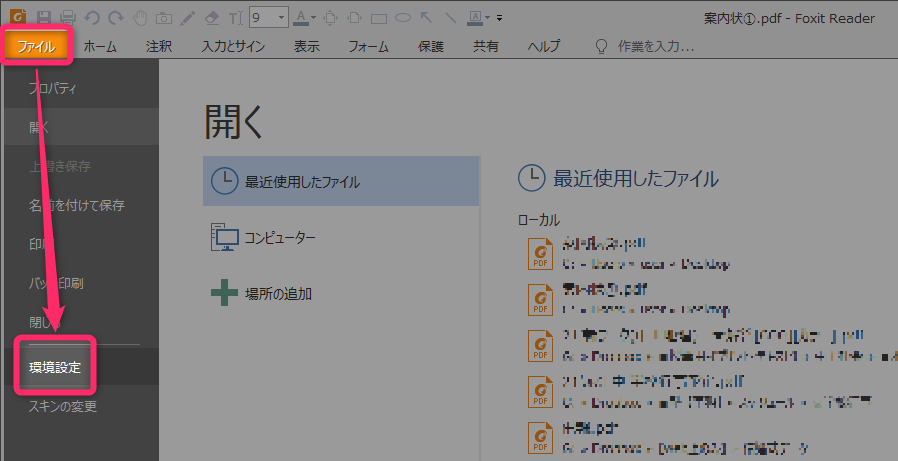Pick the Oval shape tool
Screen dimensions: 898x461
pyautogui.click(x=403, y=18)
